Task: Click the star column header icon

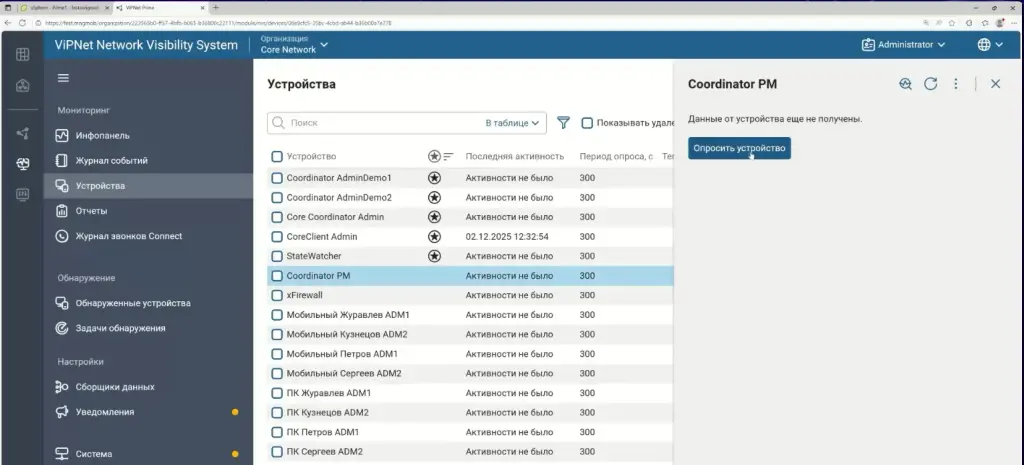Action: click(x=434, y=157)
